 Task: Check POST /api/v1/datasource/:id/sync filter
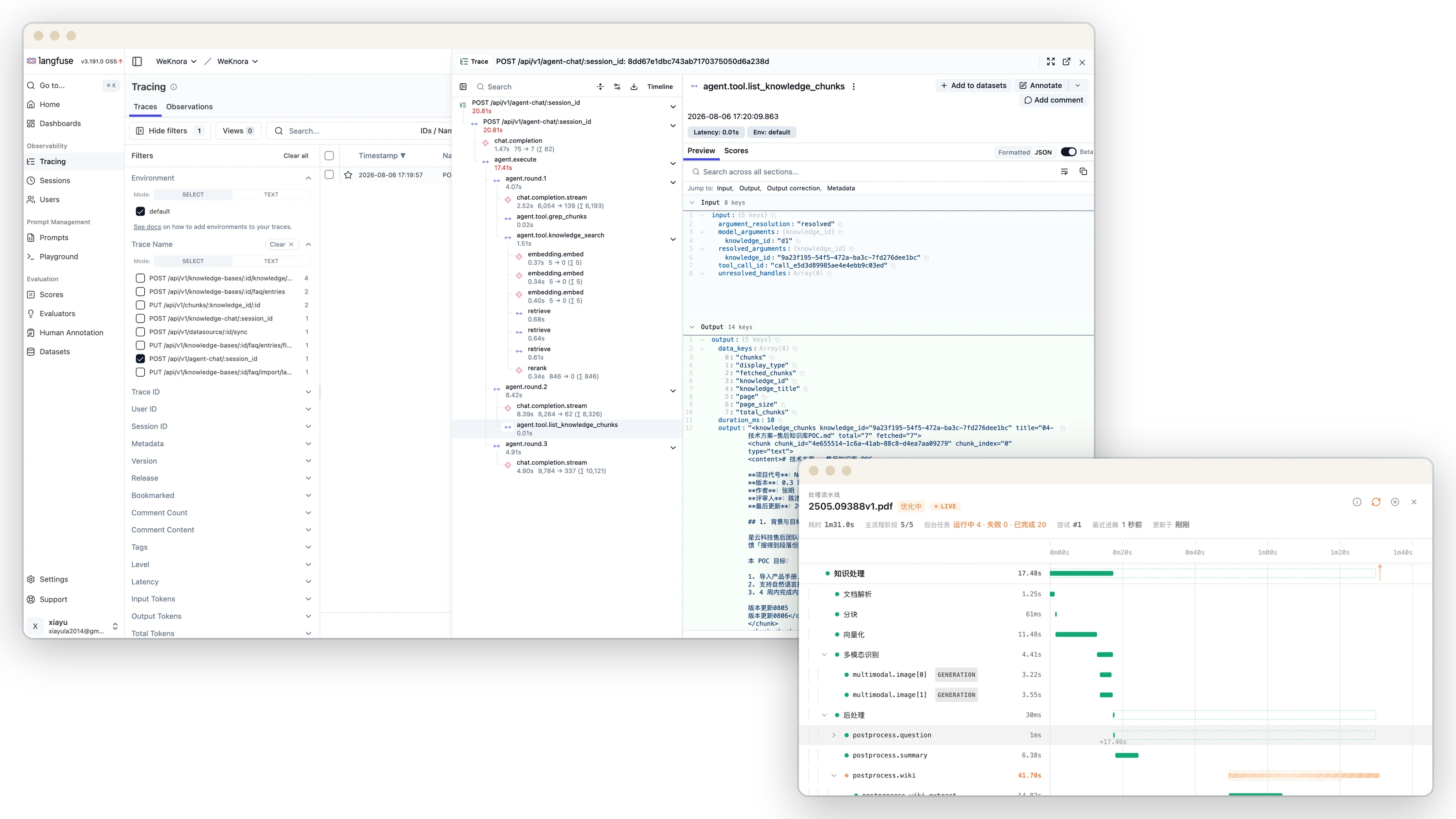tap(140, 332)
